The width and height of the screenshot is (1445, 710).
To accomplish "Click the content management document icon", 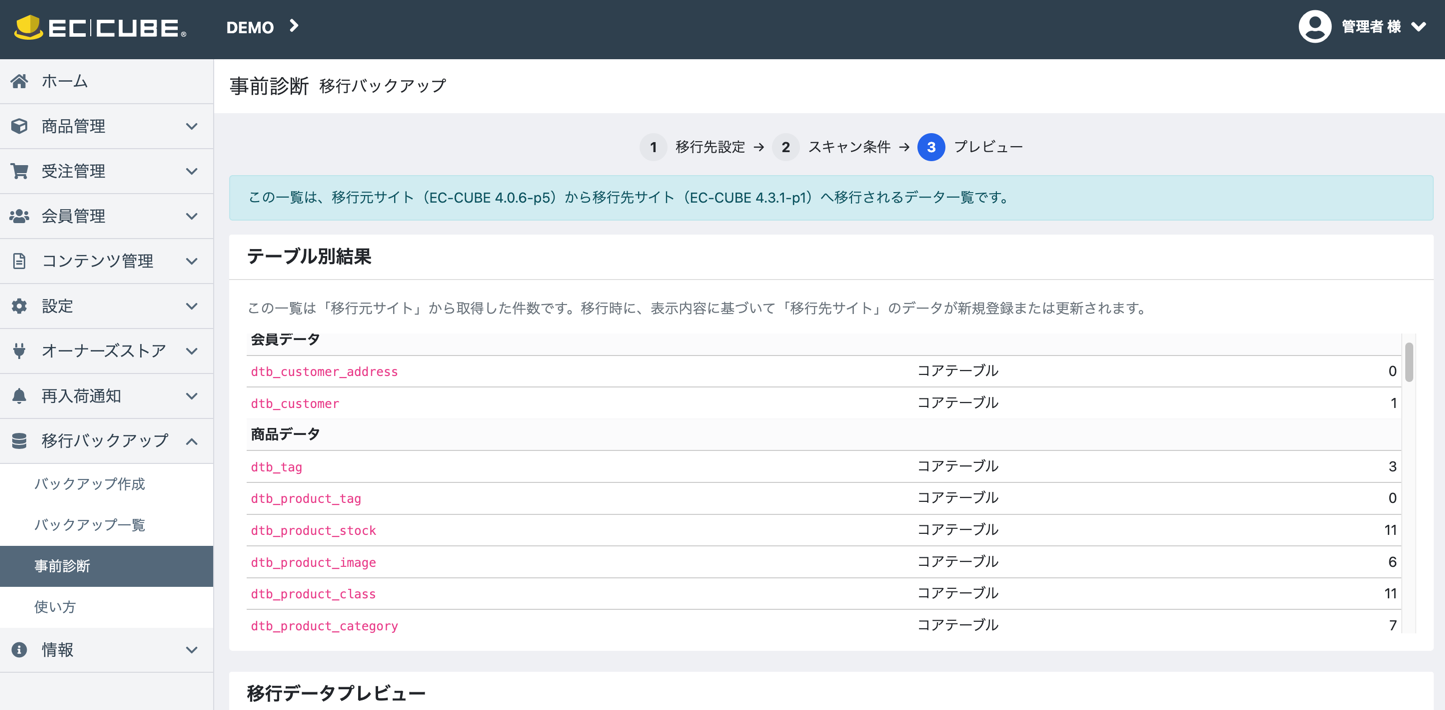I will 19,261.
